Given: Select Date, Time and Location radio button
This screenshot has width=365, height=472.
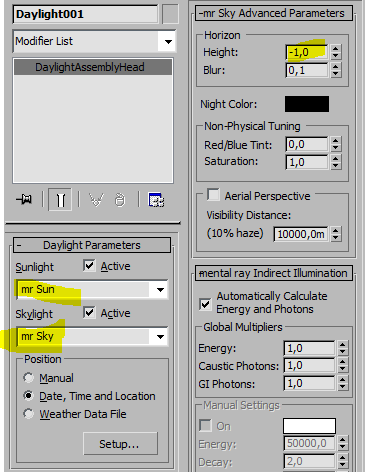Looking at the screenshot, I should coord(29,396).
